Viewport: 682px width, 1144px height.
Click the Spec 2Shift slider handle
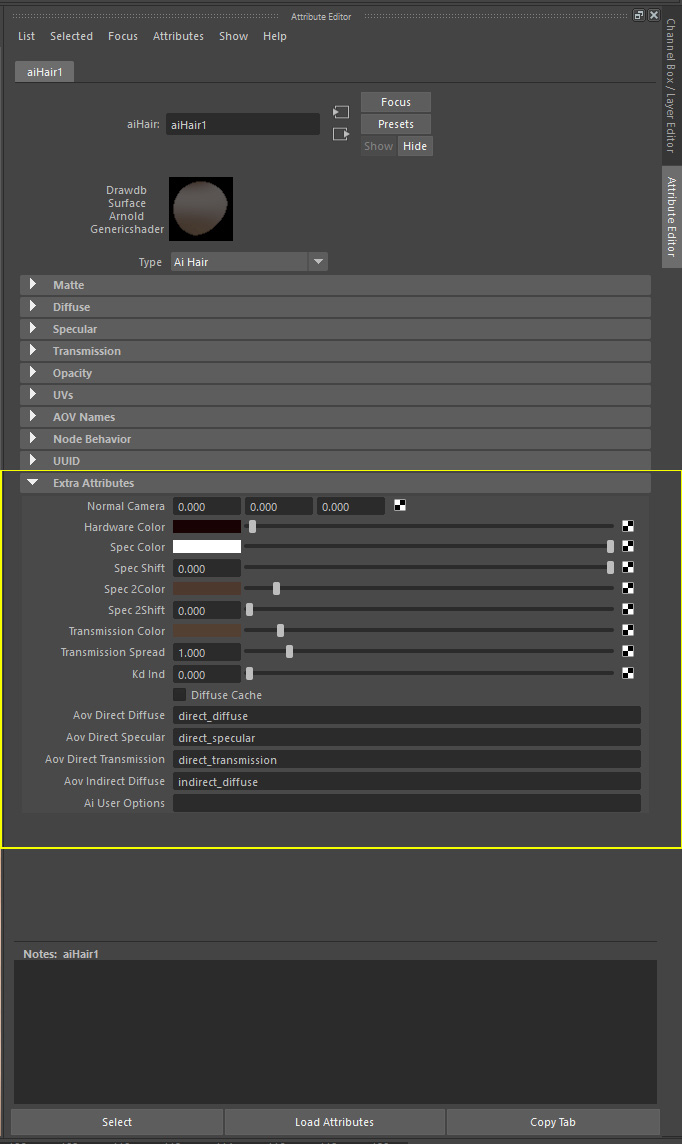click(249, 609)
